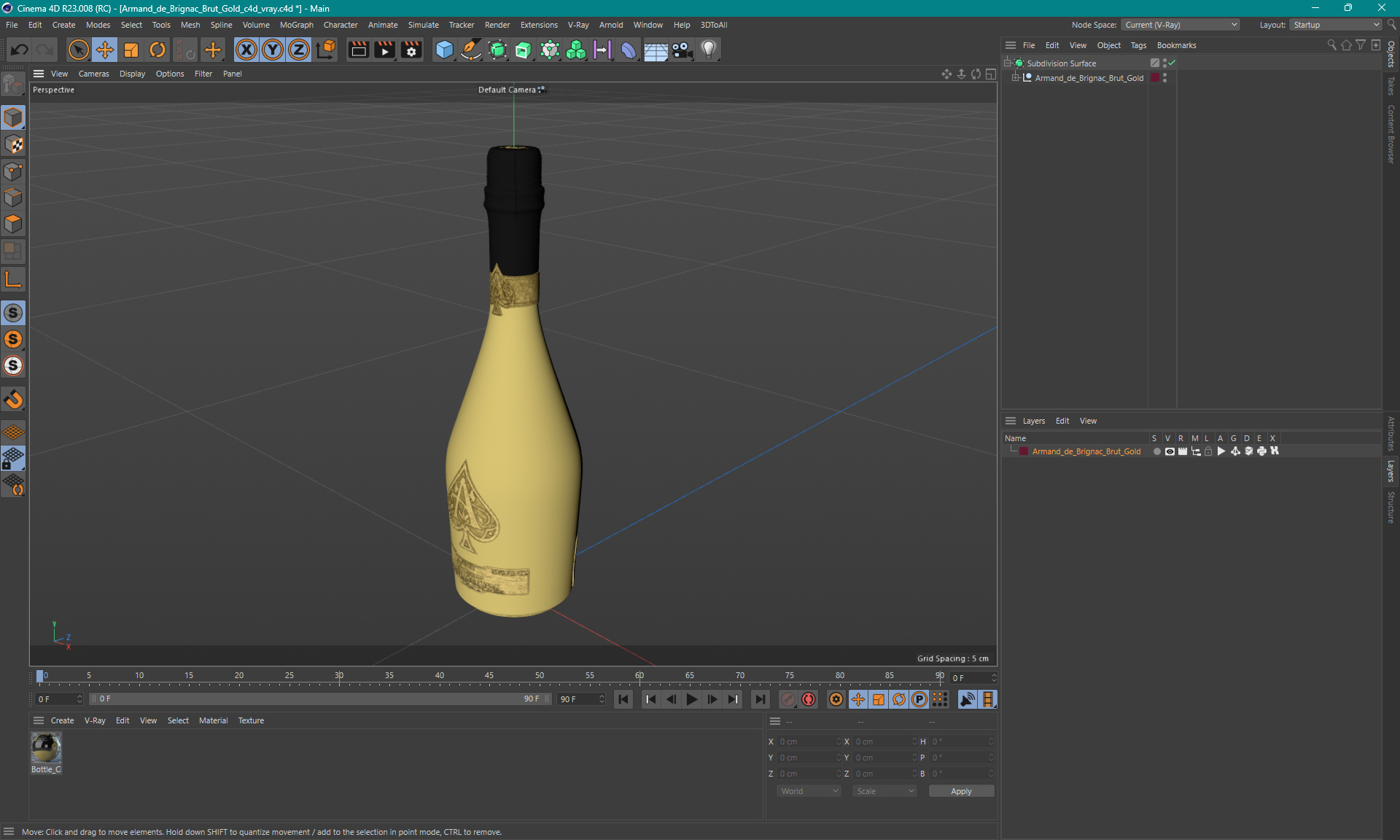Open Layout Startup dropdown
The height and width of the screenshot is (840, 1400).
click(1335, 25)
